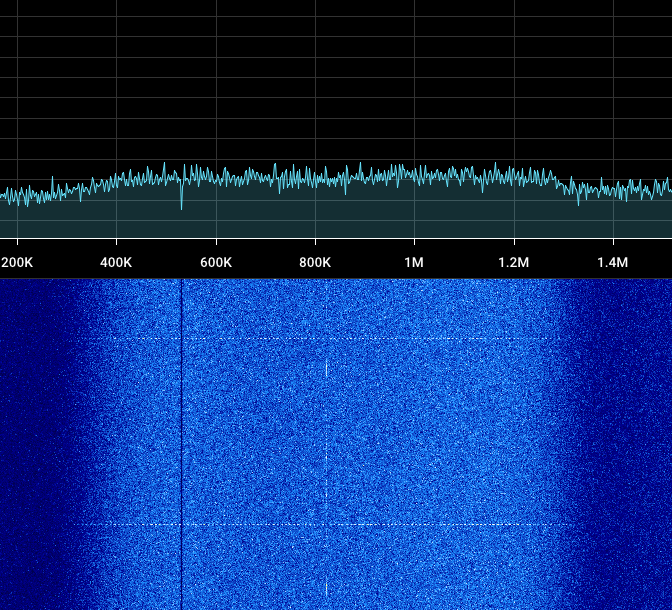The height and width of the screenshot is (610, 672).
Task: Click the 1.2M frequency axis label
Action: point(513,262)
